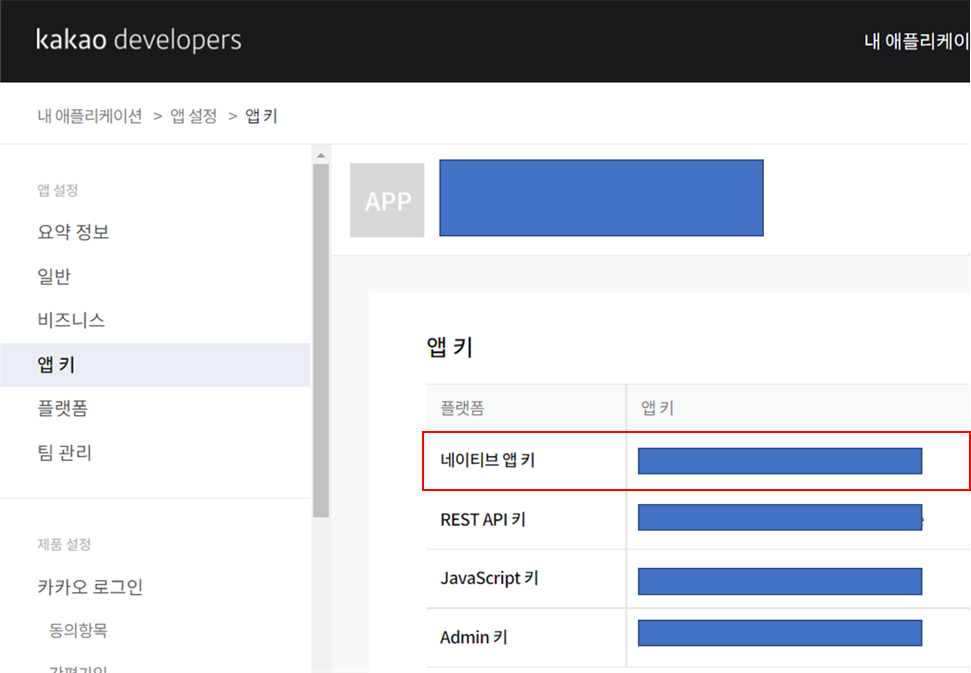971x673 pixels.
Task: Select the Admin 키 value
Action: [780, 633]
